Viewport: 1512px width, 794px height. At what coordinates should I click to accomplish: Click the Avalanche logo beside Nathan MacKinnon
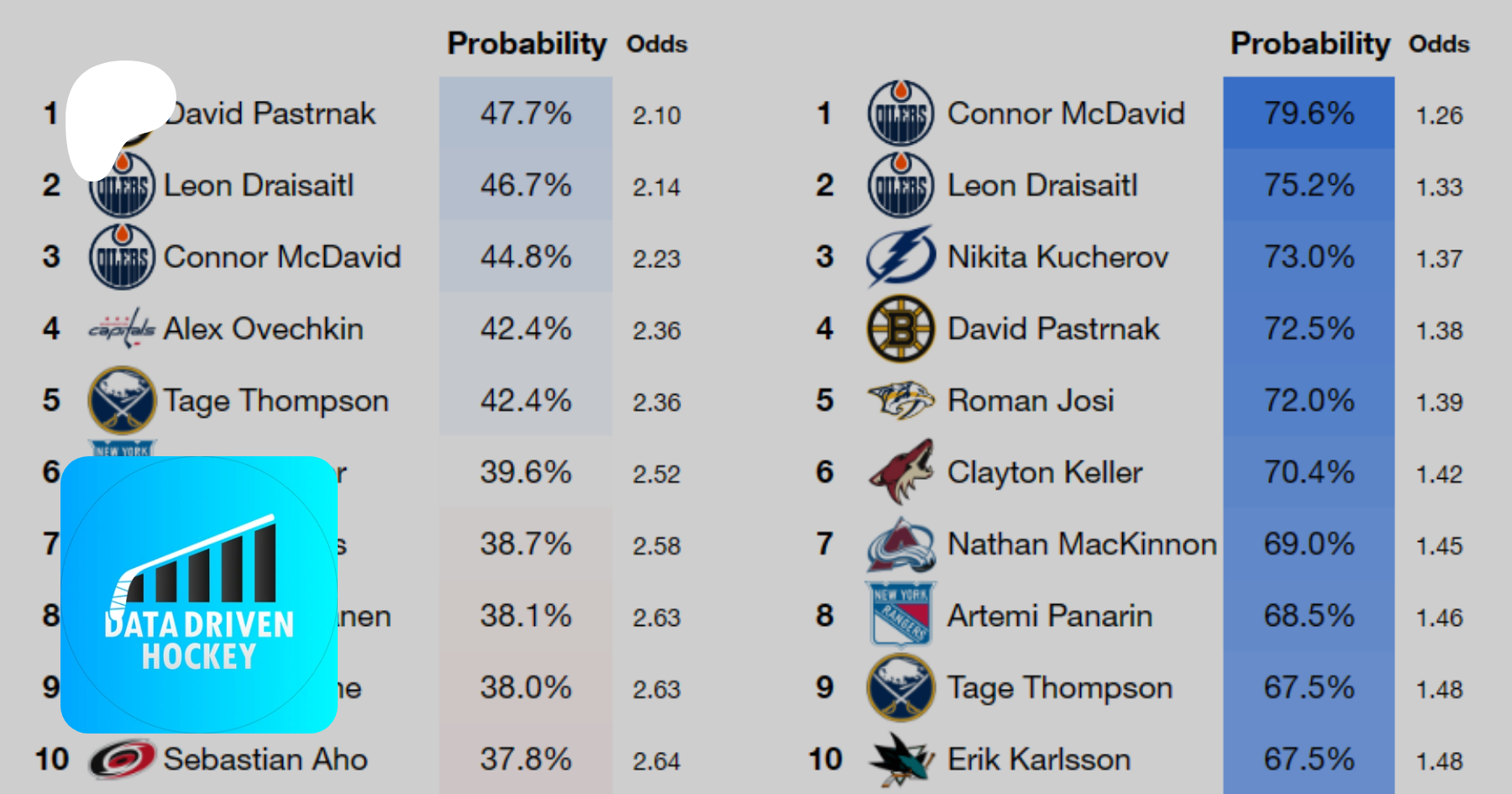[x=900, y=544]
